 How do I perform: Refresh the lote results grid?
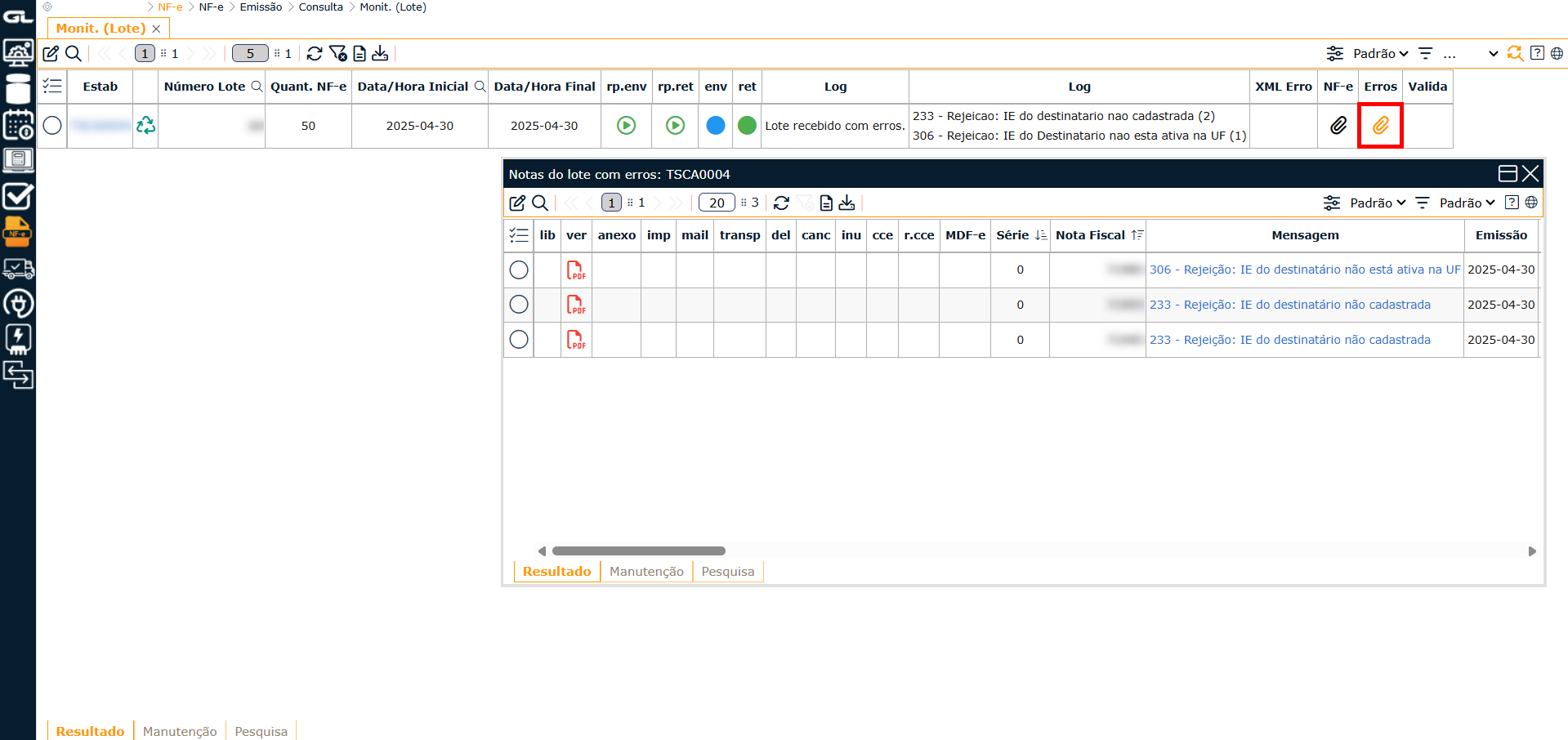(315, 52)
